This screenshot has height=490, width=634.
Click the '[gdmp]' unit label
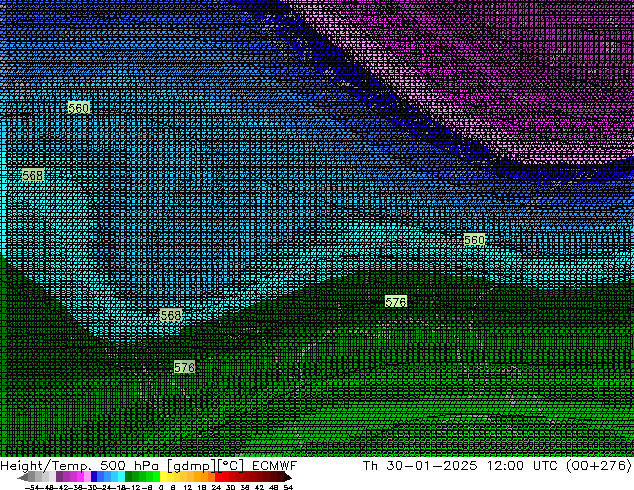[191, 466]
